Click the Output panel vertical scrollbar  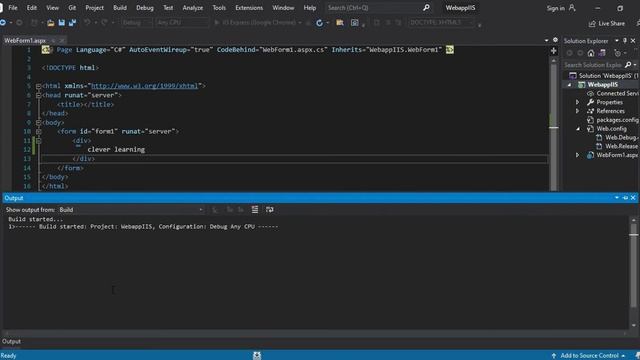pos(633,272)
